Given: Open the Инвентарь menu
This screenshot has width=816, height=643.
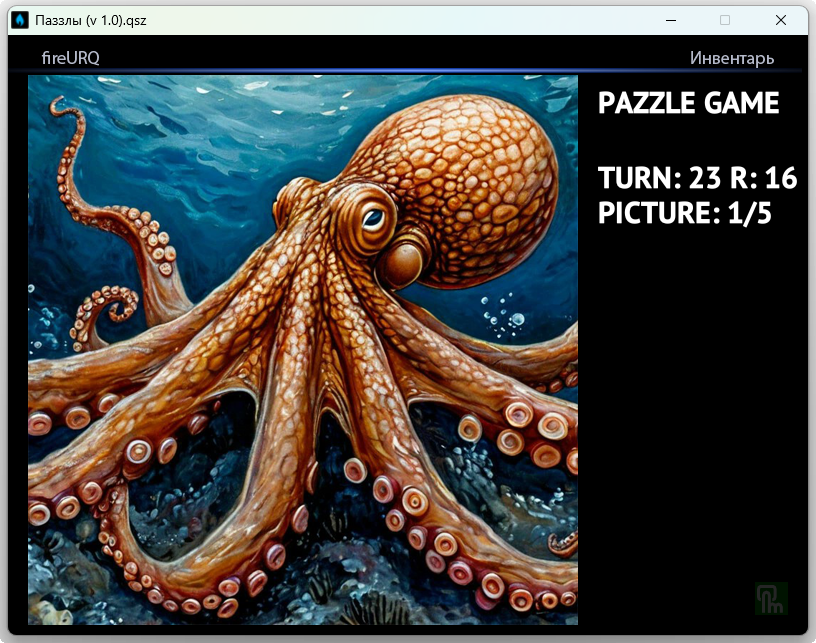Looking at the screenshot, I should pos(731,58).
